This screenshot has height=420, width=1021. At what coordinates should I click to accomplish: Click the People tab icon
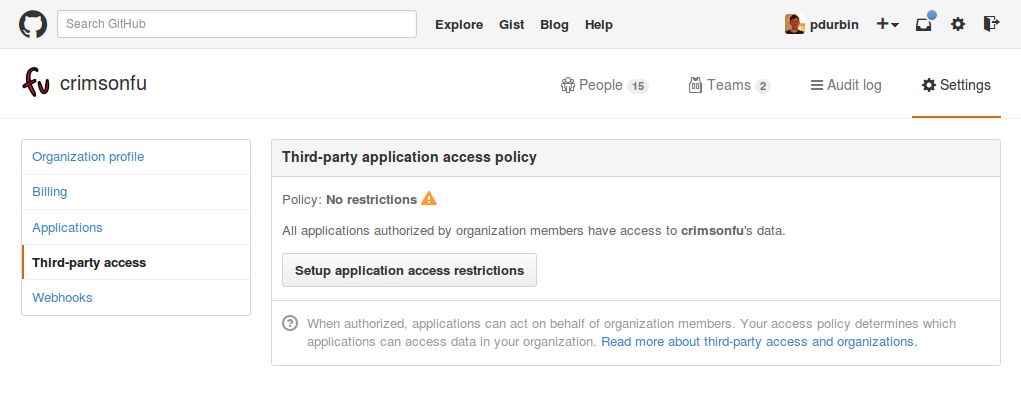click(x=568, y=85)
